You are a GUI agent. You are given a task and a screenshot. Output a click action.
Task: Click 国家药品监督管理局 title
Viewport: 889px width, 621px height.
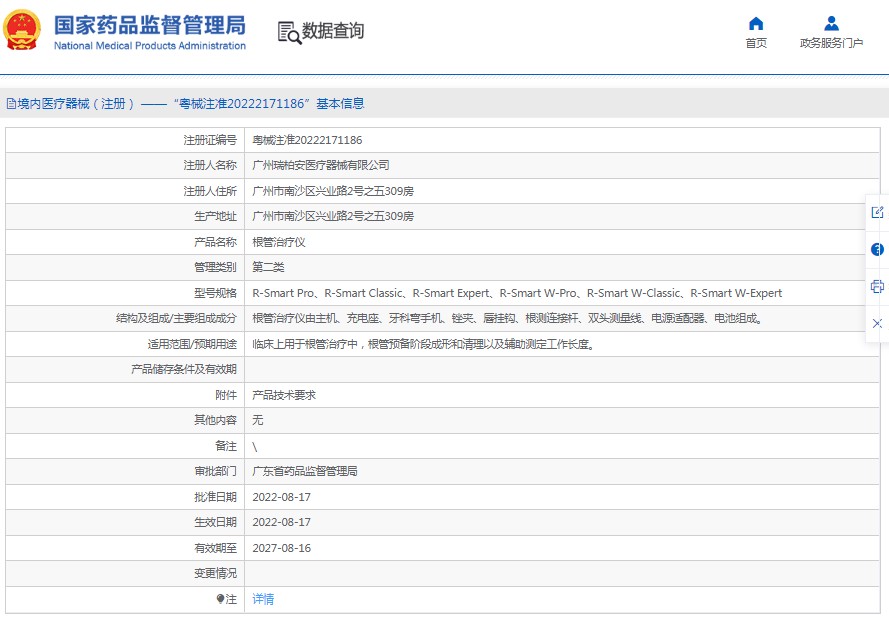point(150,26)
